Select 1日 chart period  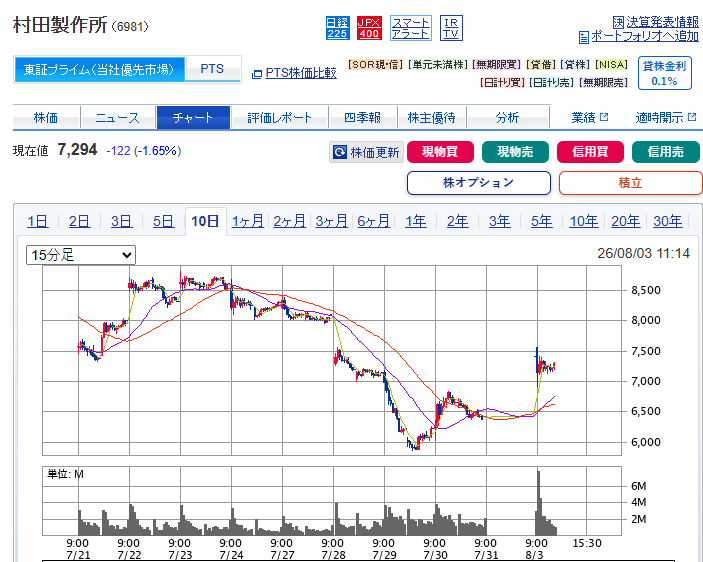click(38, 221)
